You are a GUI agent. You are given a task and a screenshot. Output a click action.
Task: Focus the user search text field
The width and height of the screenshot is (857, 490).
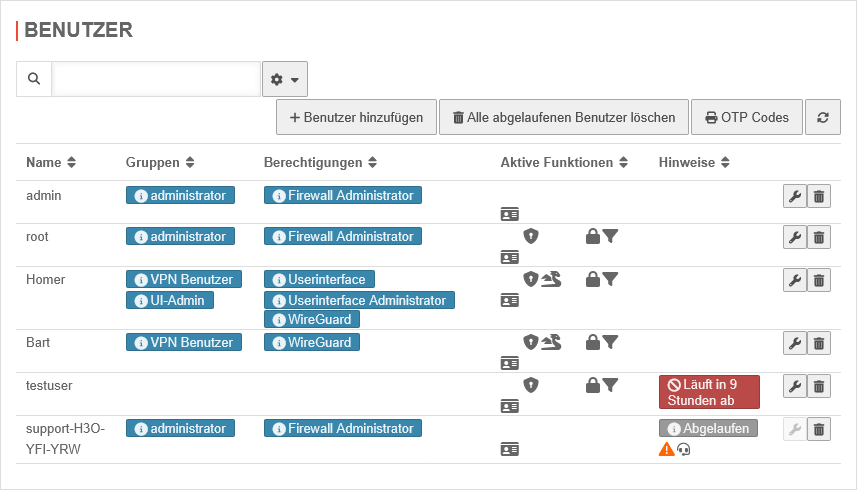pyautogui.click(x=156, y=79)
